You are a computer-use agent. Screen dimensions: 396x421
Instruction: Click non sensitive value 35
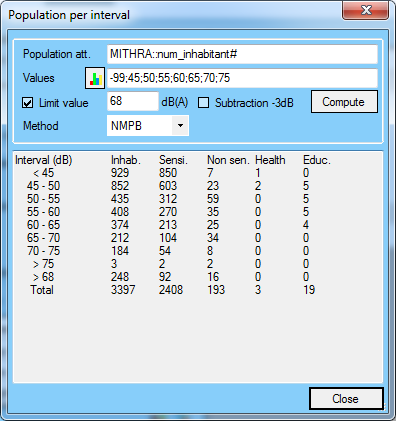point(213,212)
